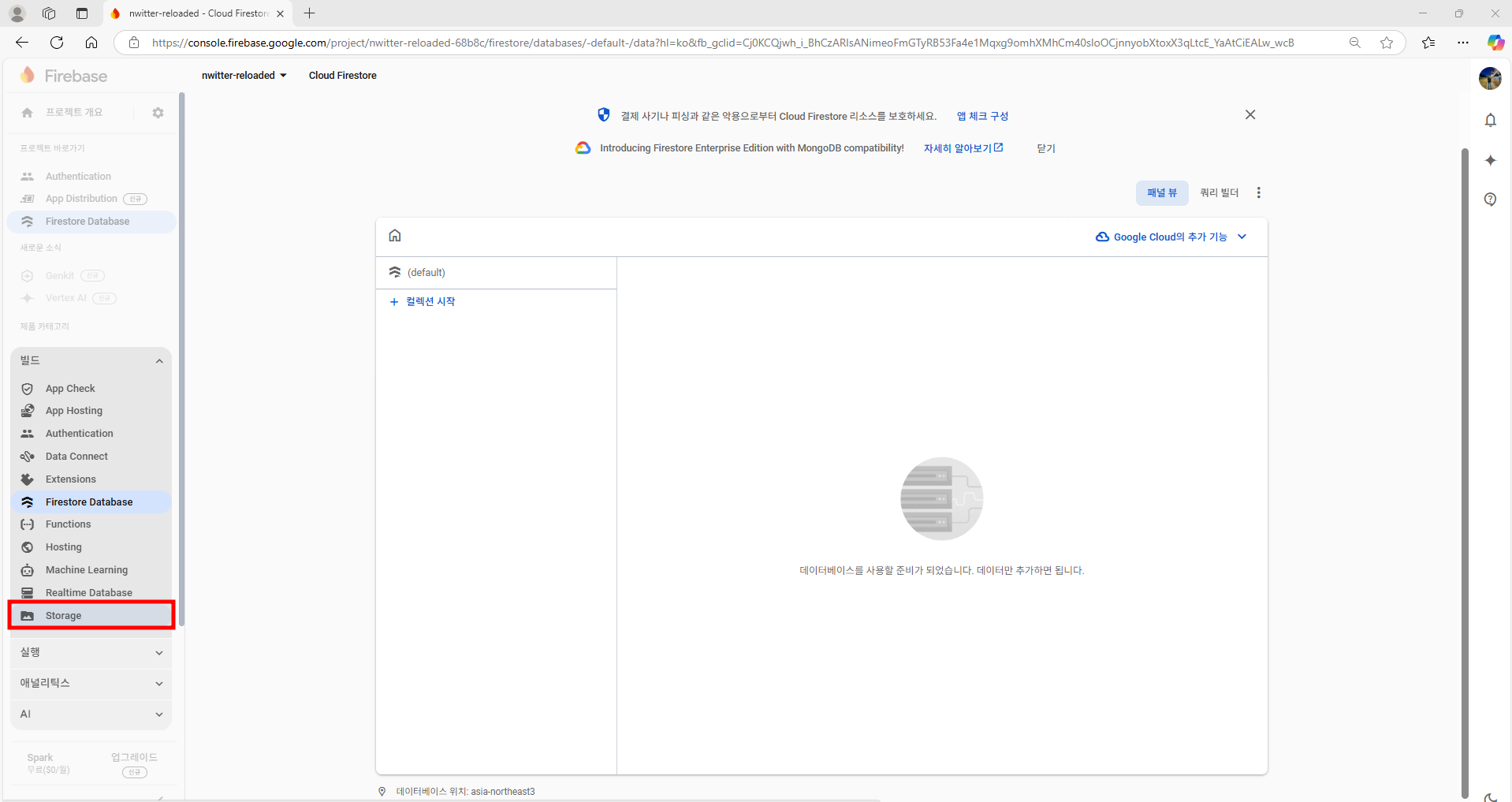Open the nwitter-reloaded project dropdown

244,76
